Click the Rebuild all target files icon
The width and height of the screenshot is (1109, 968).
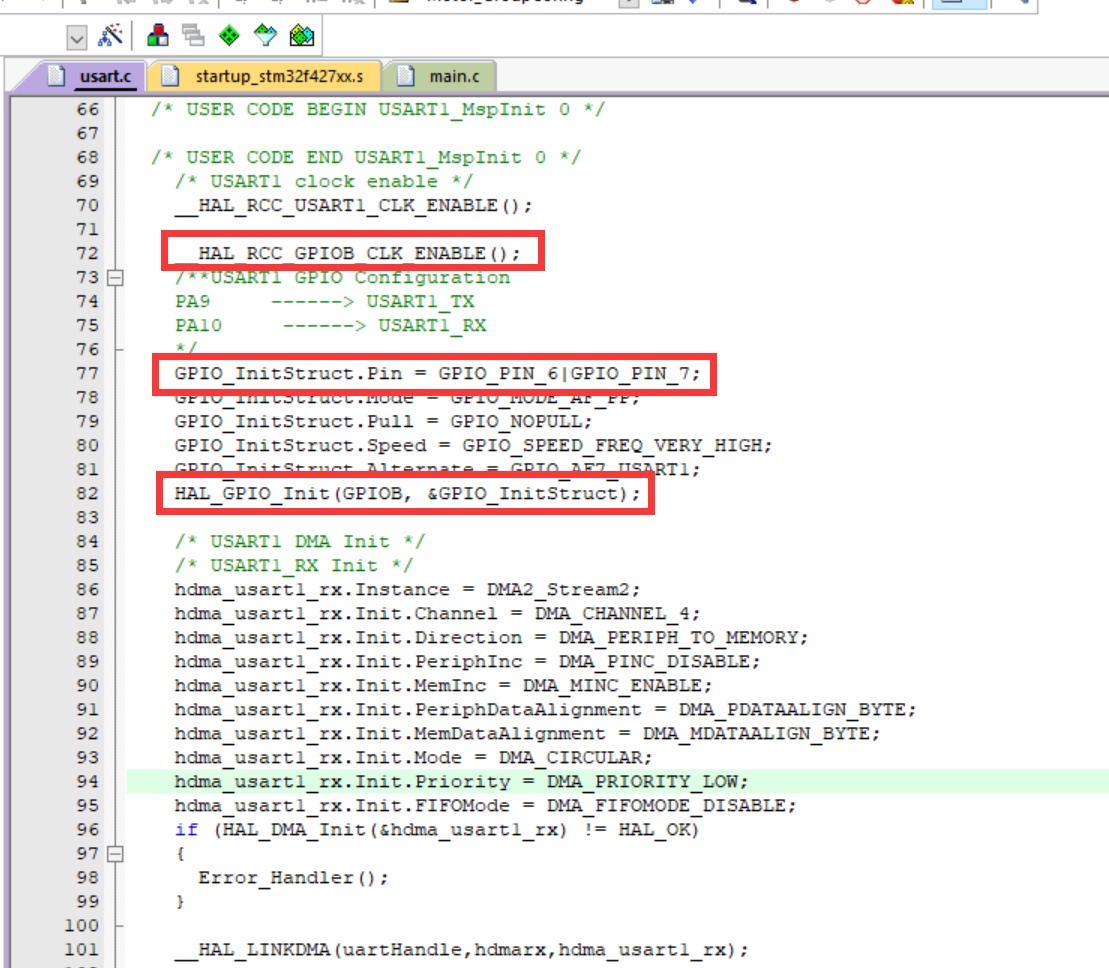tap(227, 36)
